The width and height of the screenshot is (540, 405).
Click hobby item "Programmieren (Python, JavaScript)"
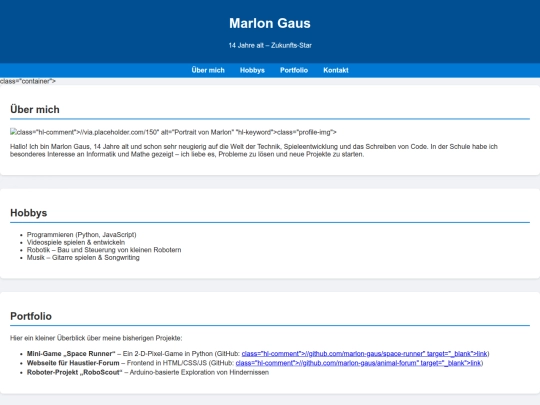coord(82,235)
